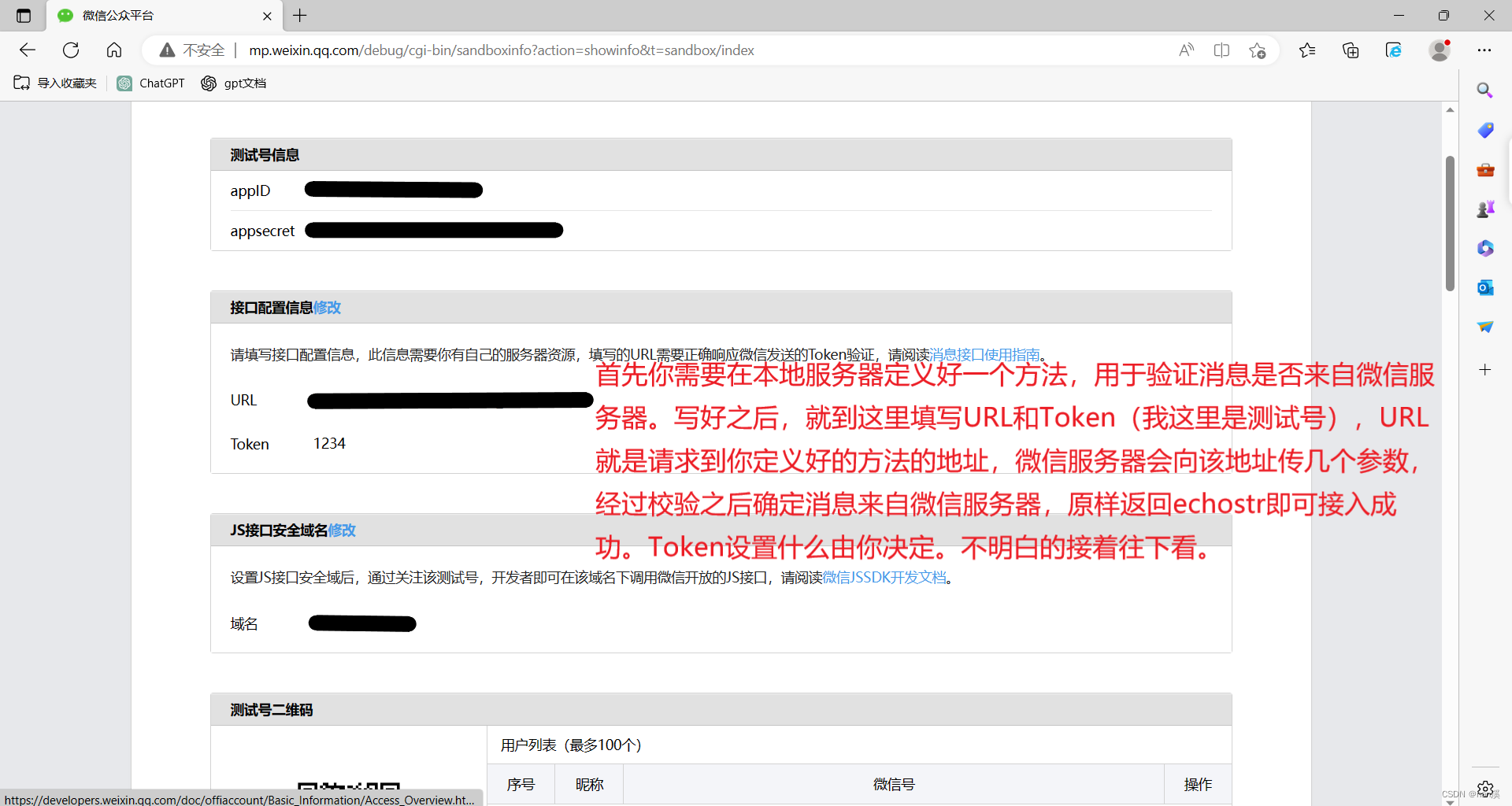1512x806 pixels.
Task: Open the 导入收藏夹 bookmark
Action: tap(55, 83)
